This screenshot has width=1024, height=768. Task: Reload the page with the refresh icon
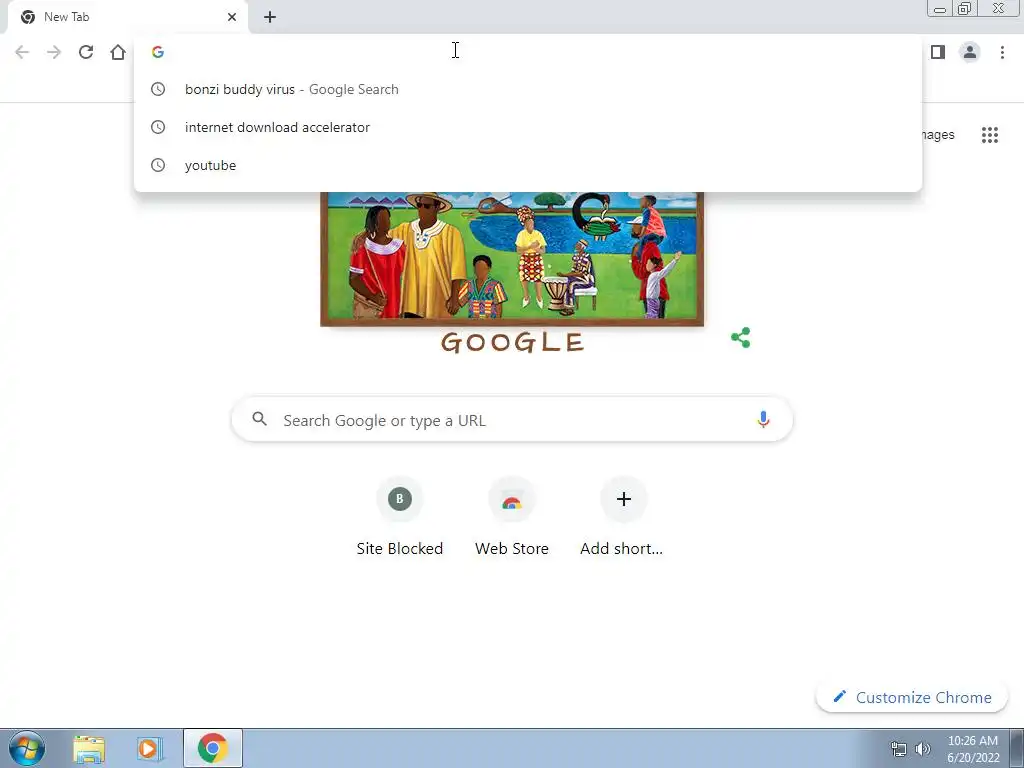(86, 52)
